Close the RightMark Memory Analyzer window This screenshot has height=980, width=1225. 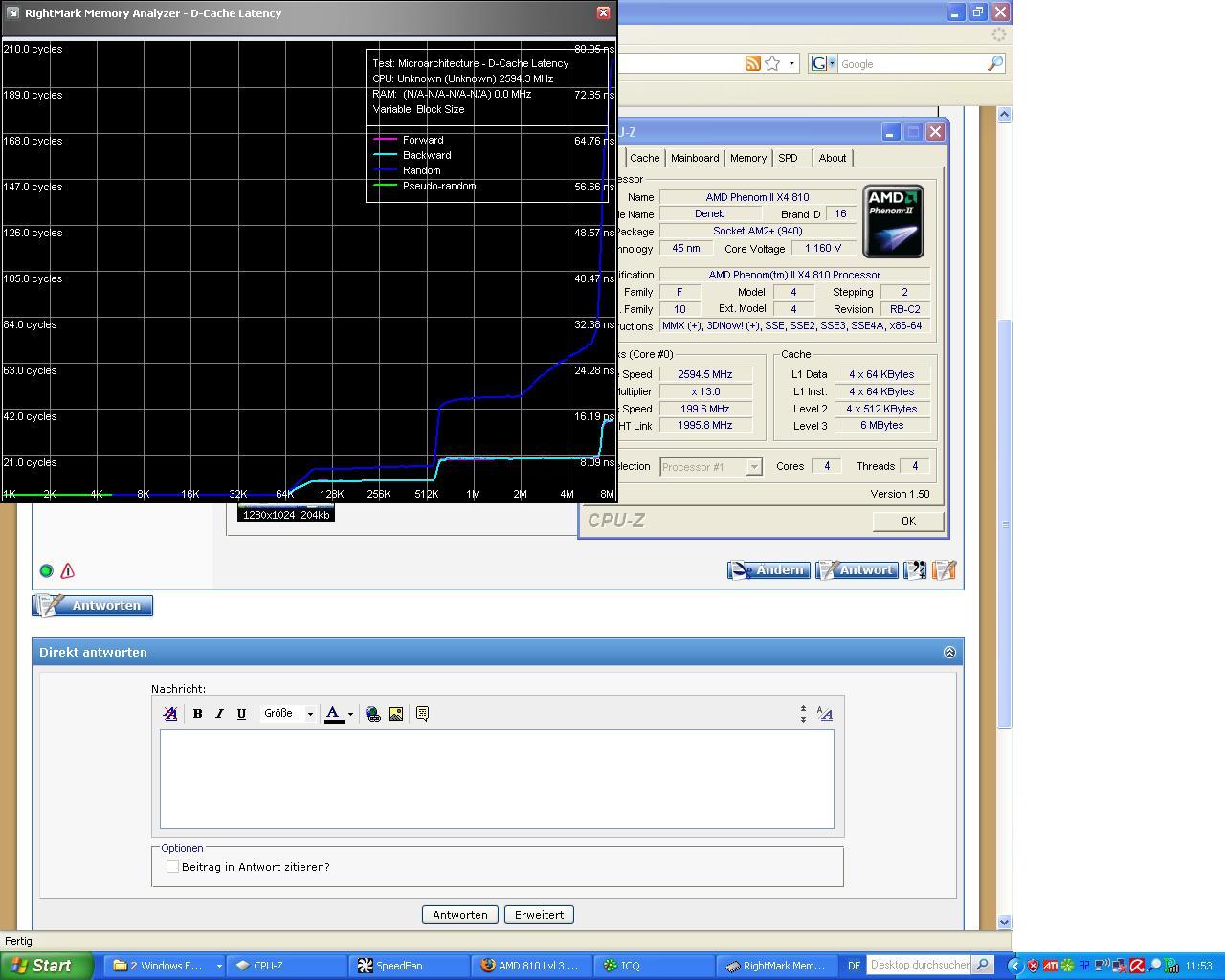coord(603,12)
